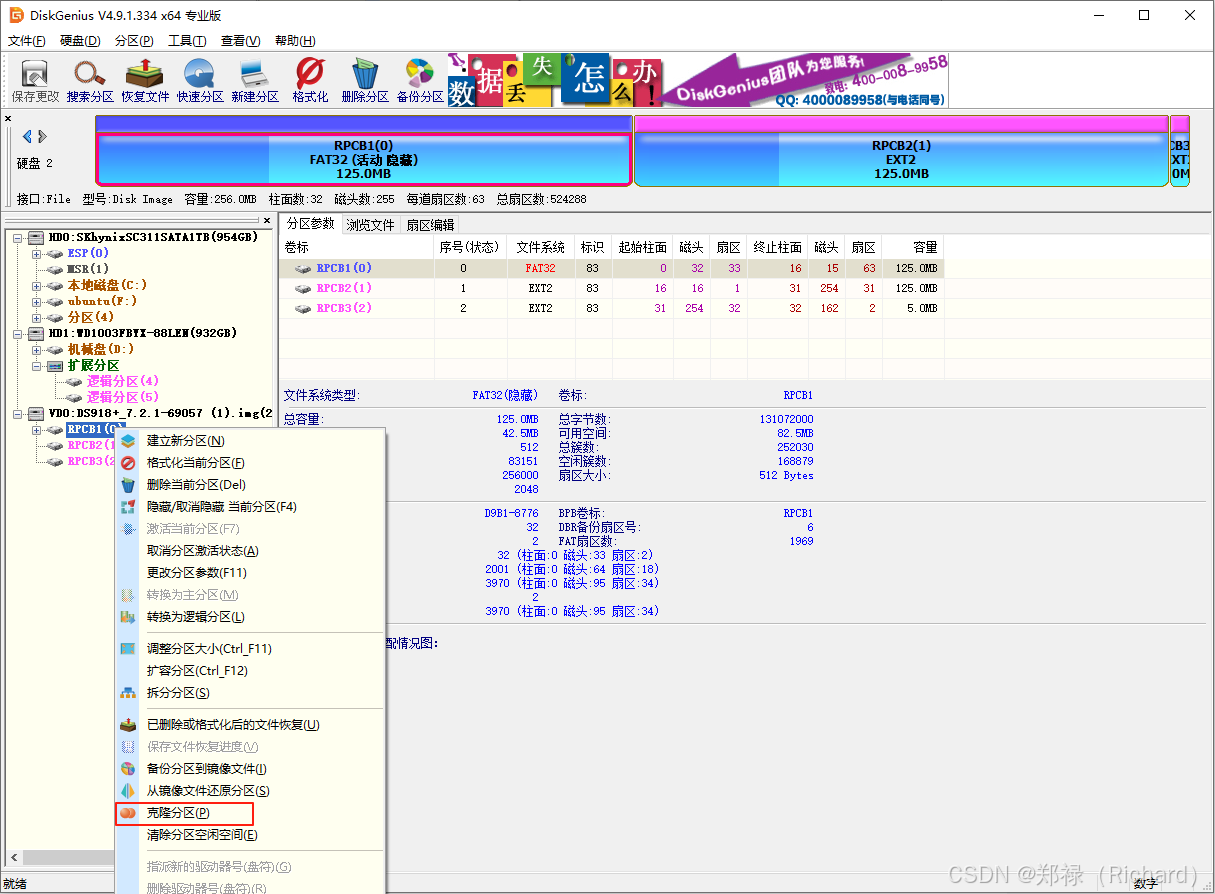Choose 建立新分区(N) from context menu
This screenshot has width=1215, height=894.
coord(250,440)
